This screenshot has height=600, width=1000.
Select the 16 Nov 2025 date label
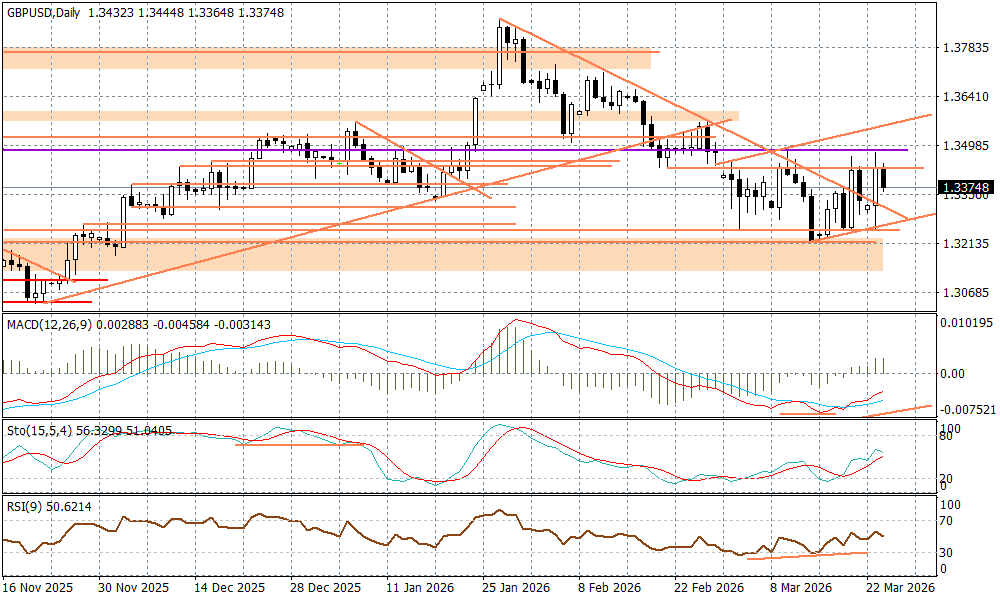point(39,588)
